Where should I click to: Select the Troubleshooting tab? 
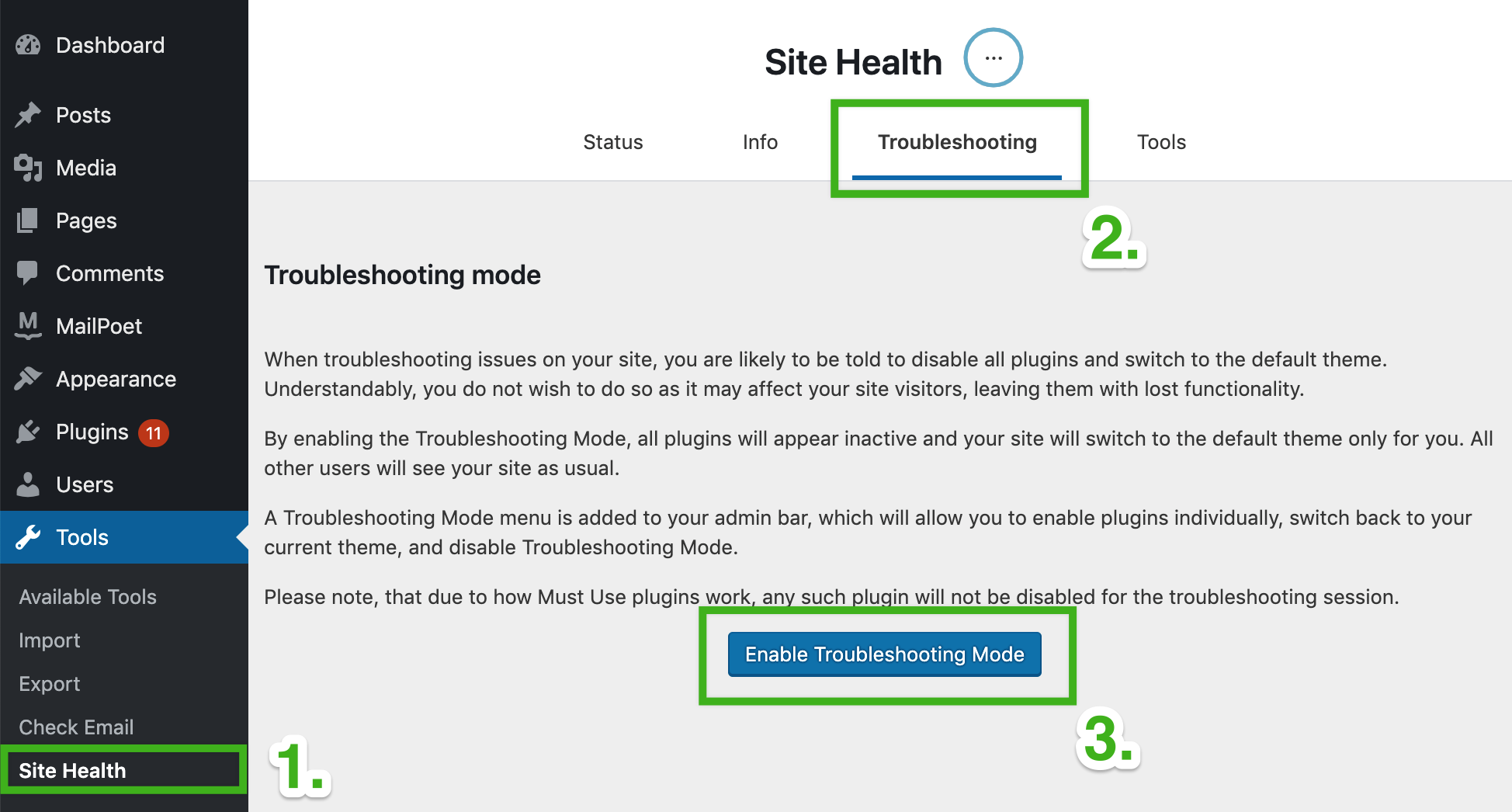957,142
